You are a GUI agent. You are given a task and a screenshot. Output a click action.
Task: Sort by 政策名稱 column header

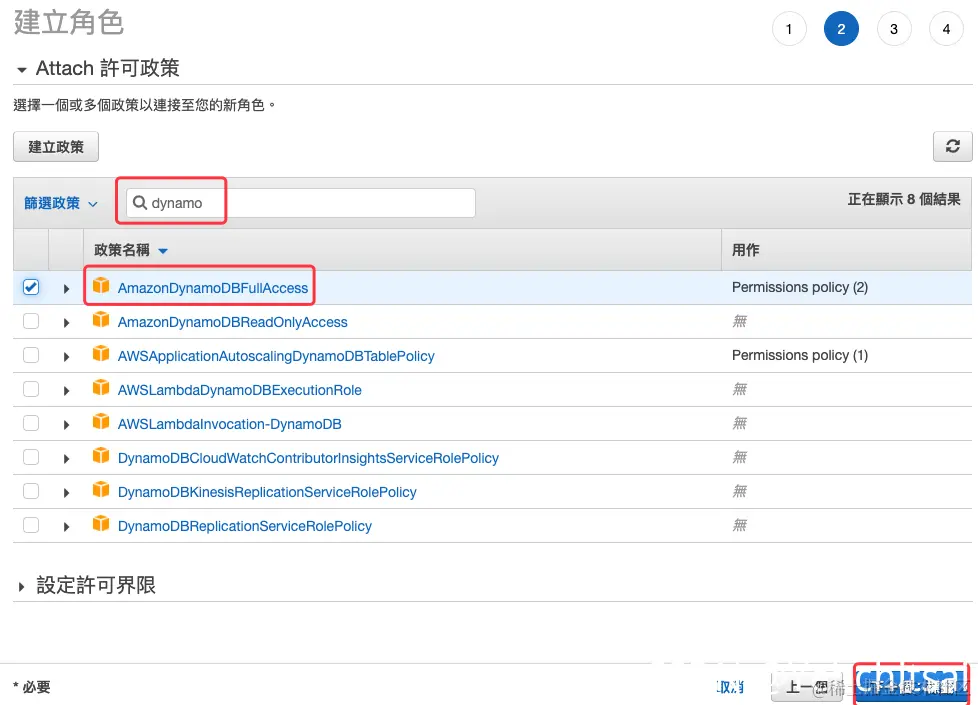pyautogui.click(x=131, y=250)
